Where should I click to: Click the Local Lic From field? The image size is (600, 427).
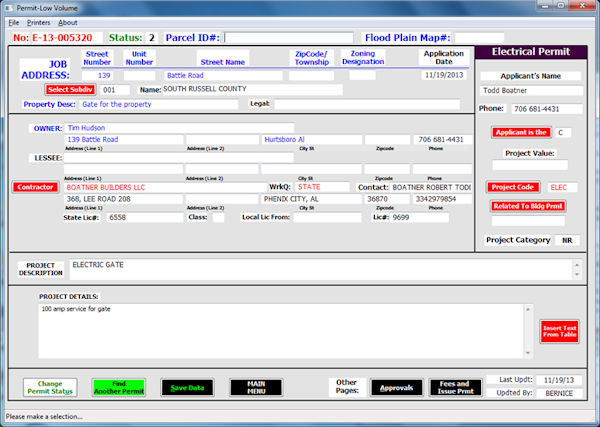pos(327,217)
